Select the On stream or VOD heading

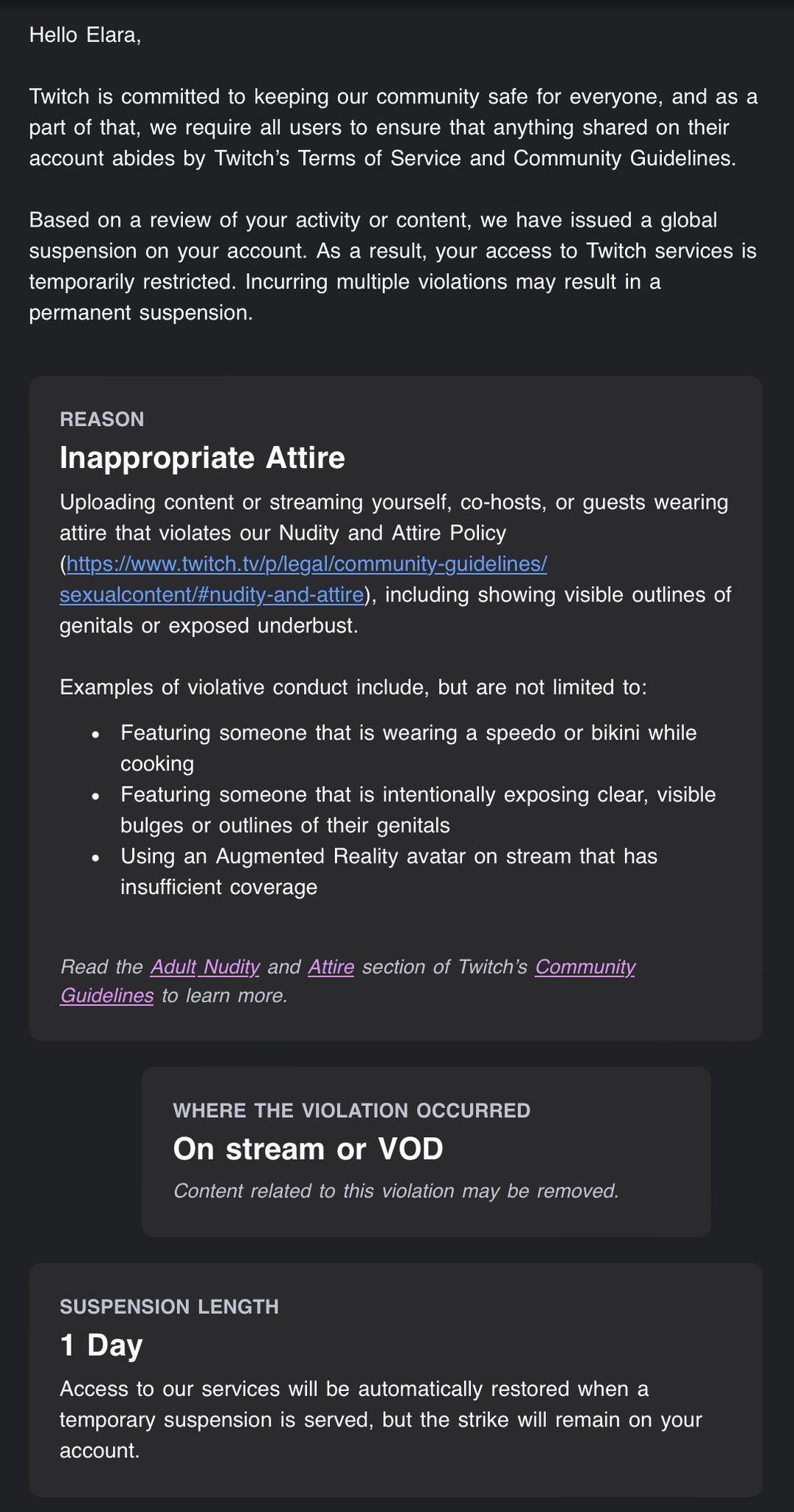[308, 1149]
